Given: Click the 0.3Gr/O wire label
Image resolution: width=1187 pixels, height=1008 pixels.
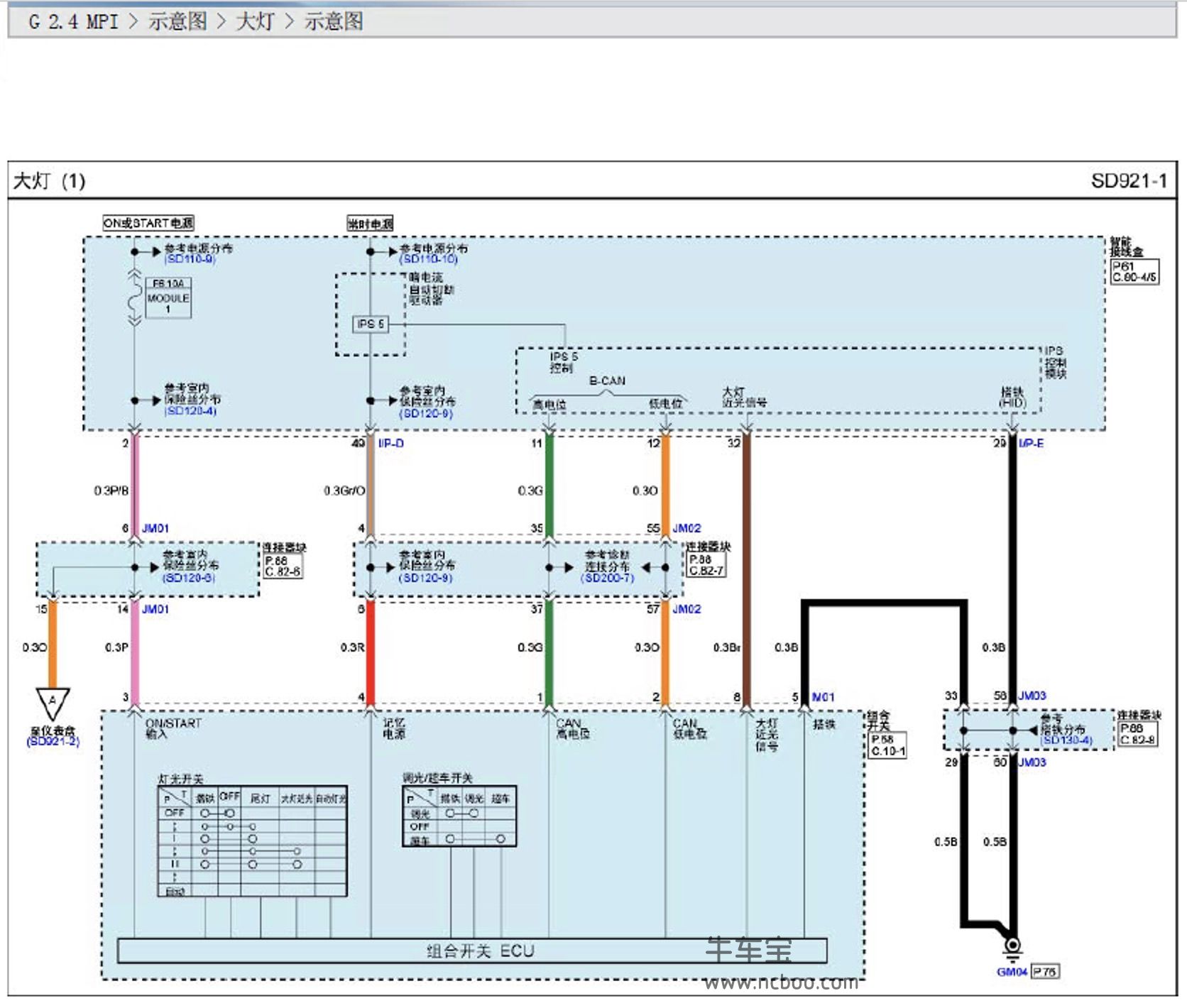Looking at the screenshot, I should (344, 491).
